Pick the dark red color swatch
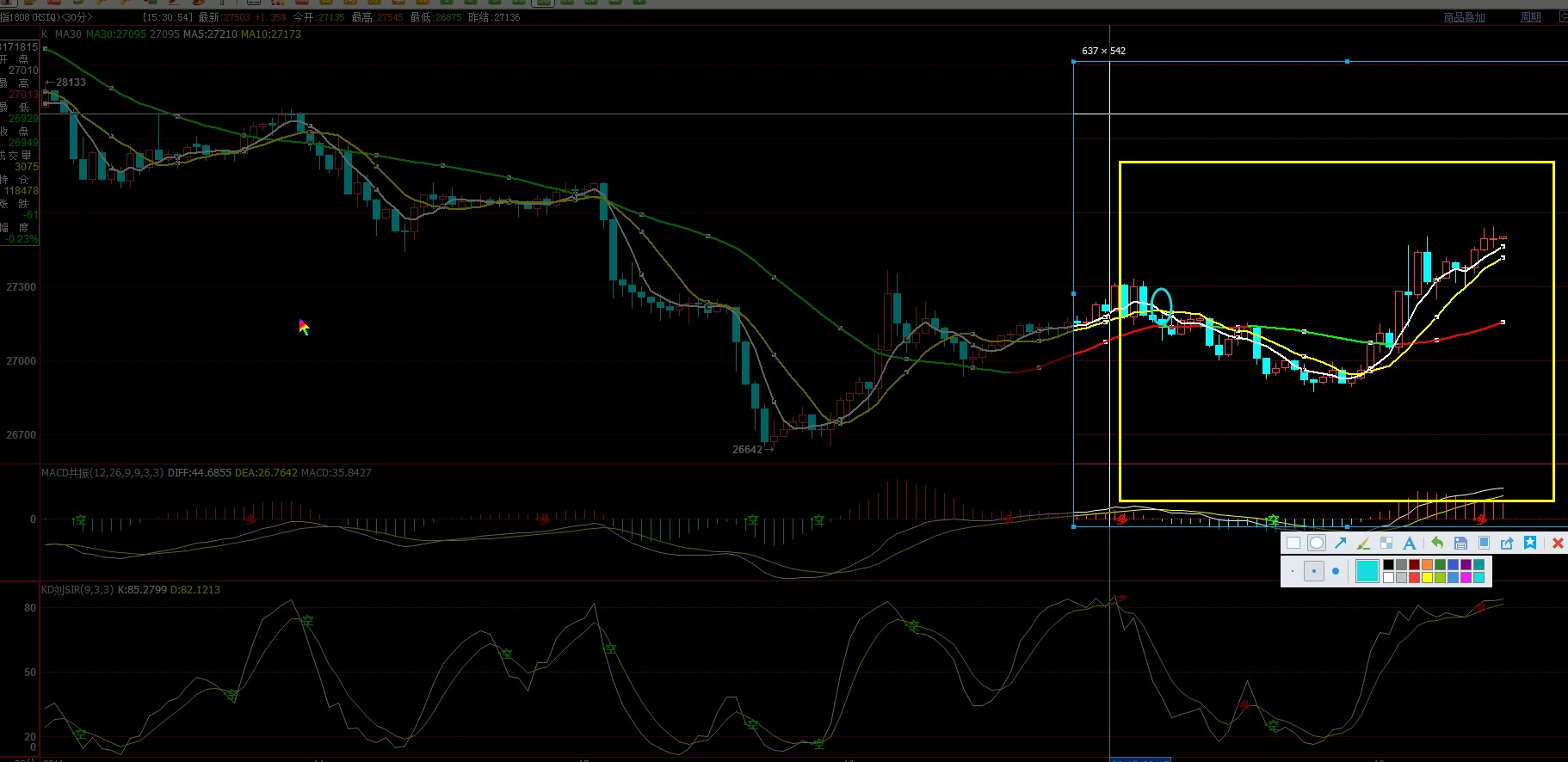 click(1414, 564)
